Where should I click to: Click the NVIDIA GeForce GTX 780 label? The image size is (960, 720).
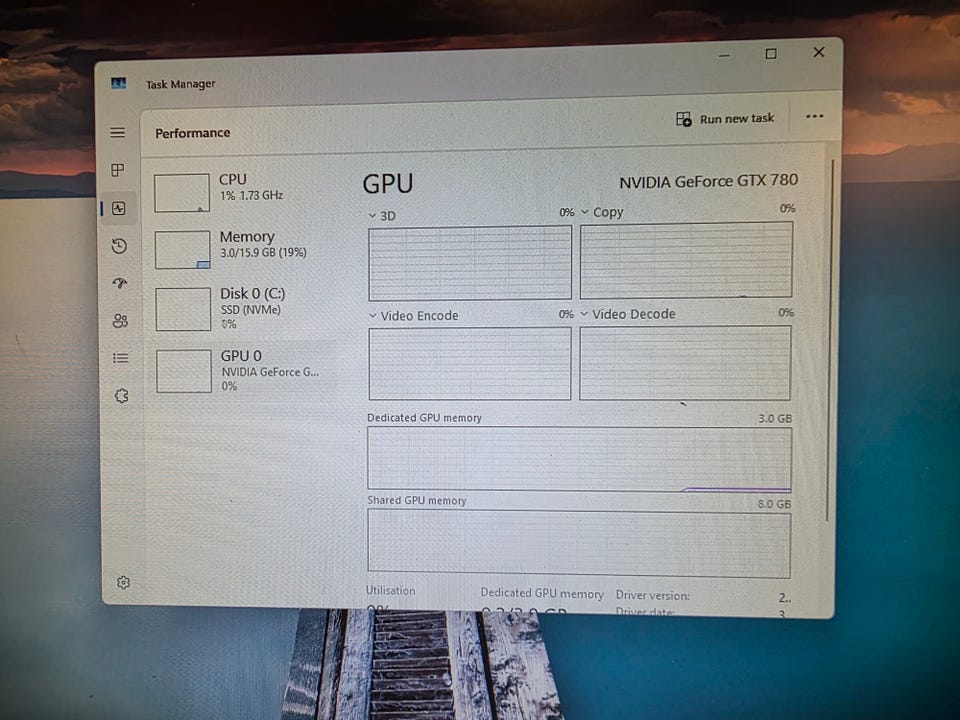[708, 181]
